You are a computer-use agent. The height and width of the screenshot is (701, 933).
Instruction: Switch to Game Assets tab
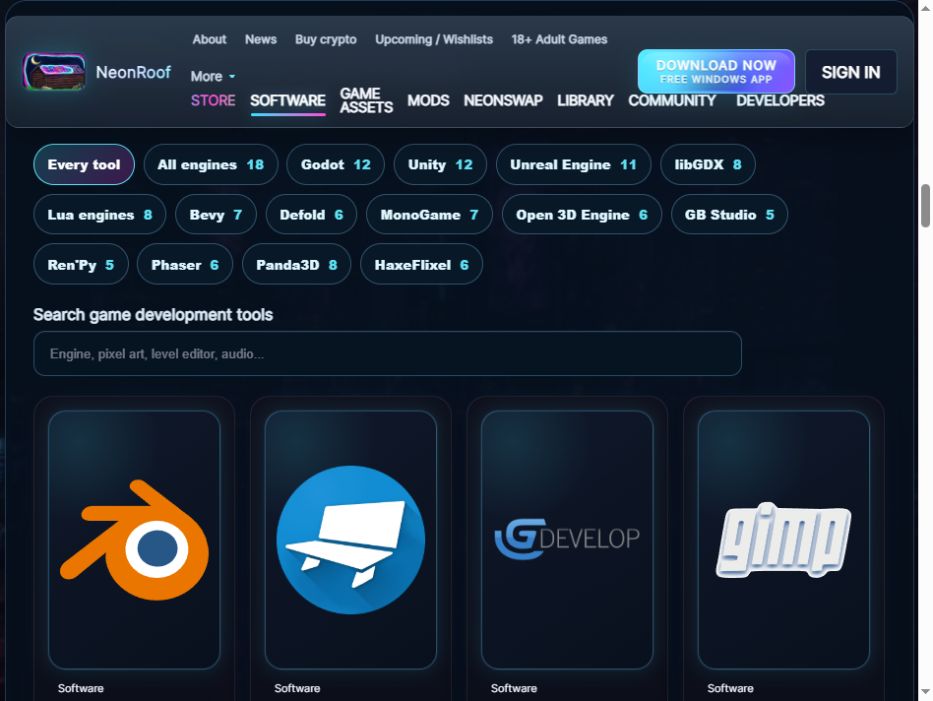(x=367, y=101)
